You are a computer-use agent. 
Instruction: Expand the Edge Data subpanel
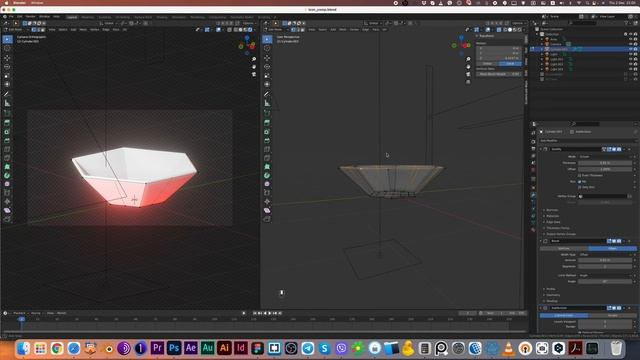(553, 222)
